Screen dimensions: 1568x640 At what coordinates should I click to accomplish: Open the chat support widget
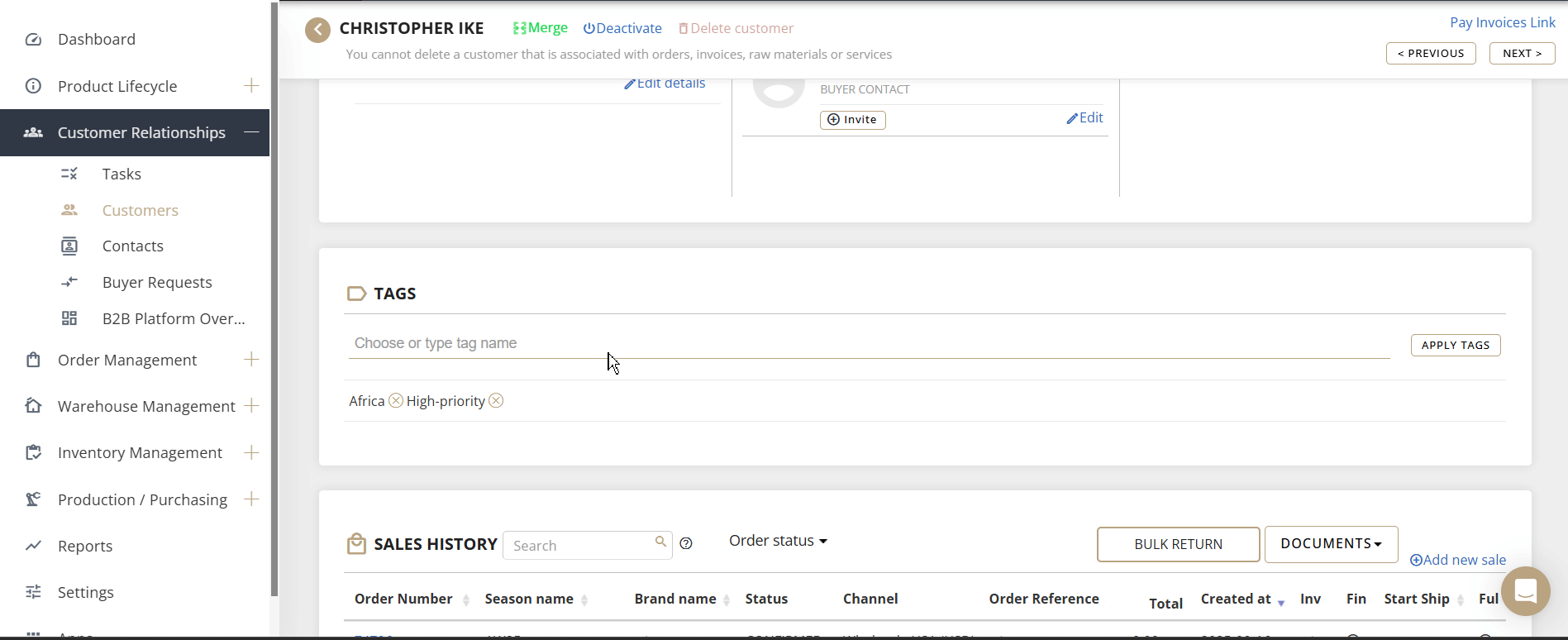click(1525, 590)
